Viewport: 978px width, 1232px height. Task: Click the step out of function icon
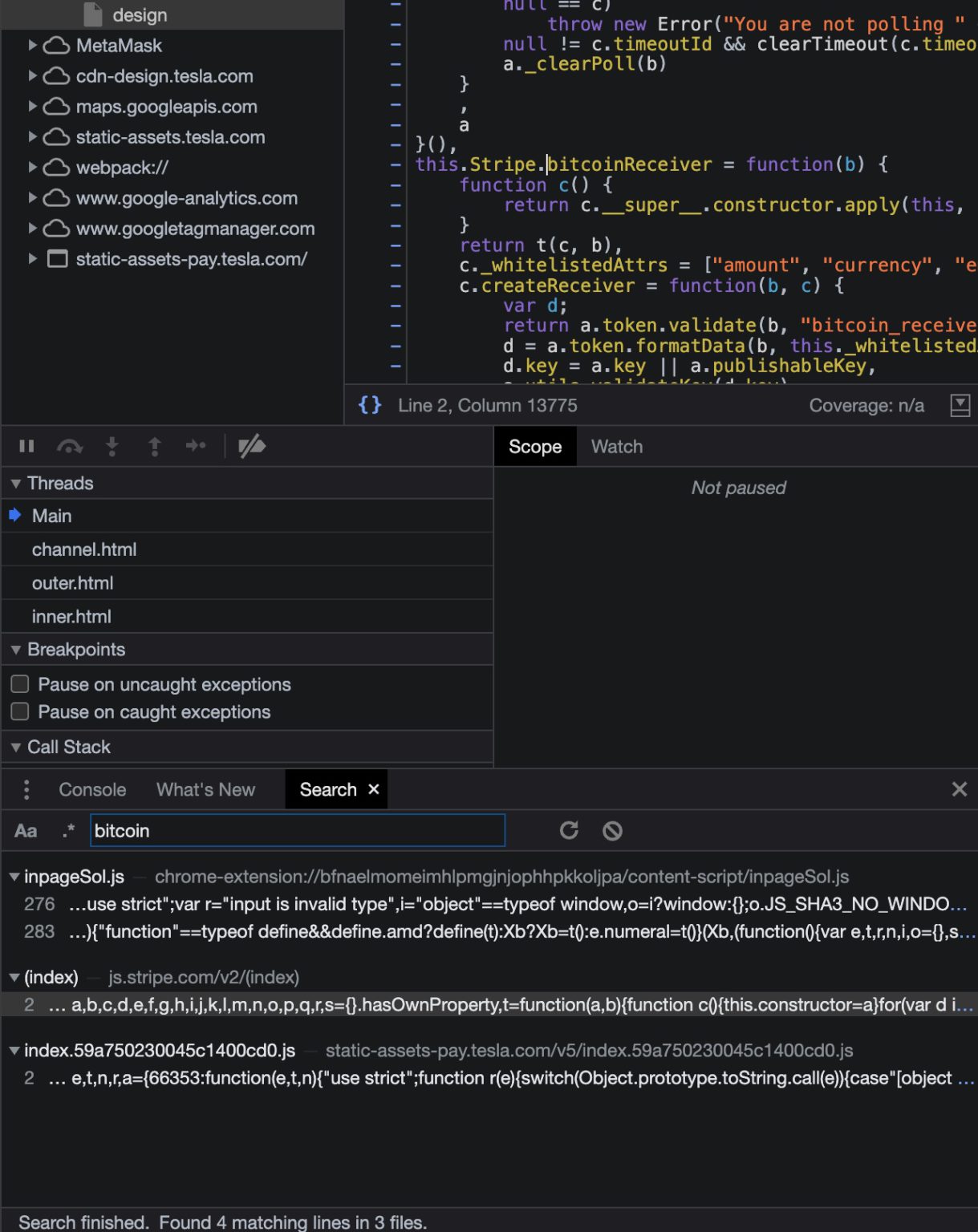pyautogui.click(x=155, y=446)
